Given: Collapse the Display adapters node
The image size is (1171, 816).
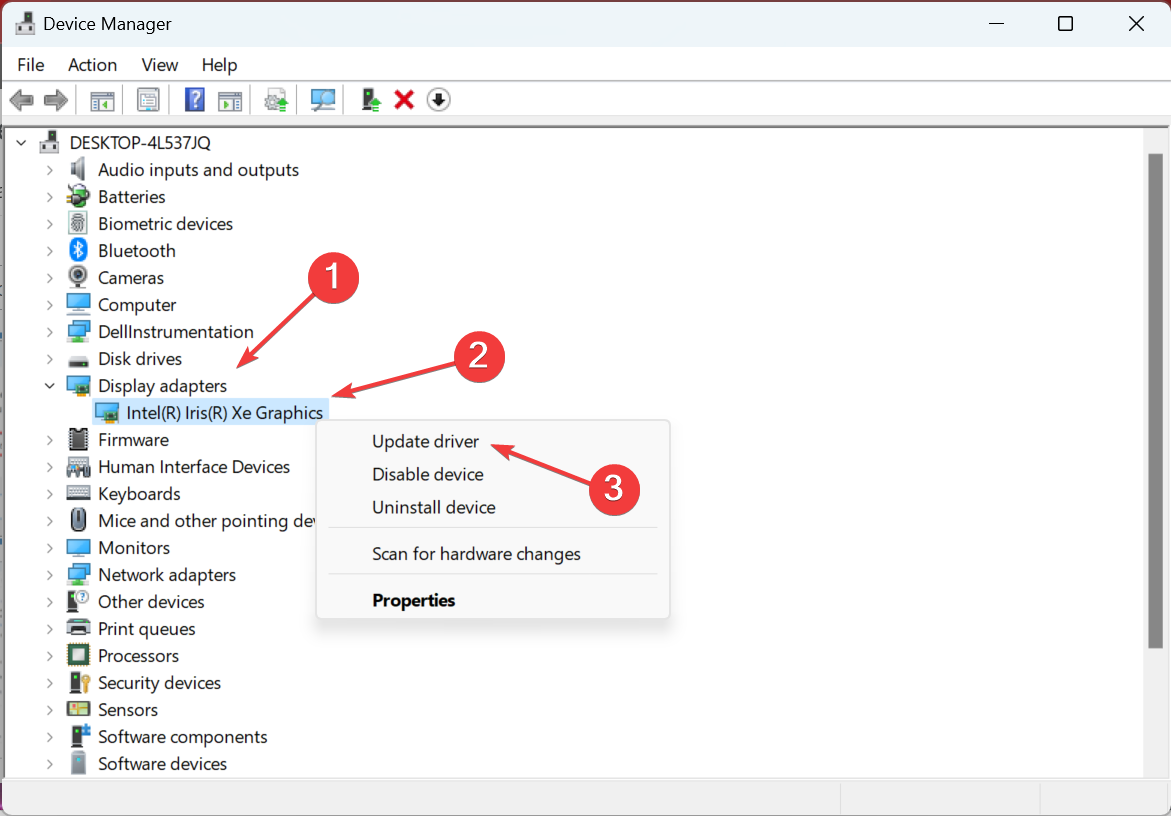Looking at the screenshot, I should pos(49,386).
